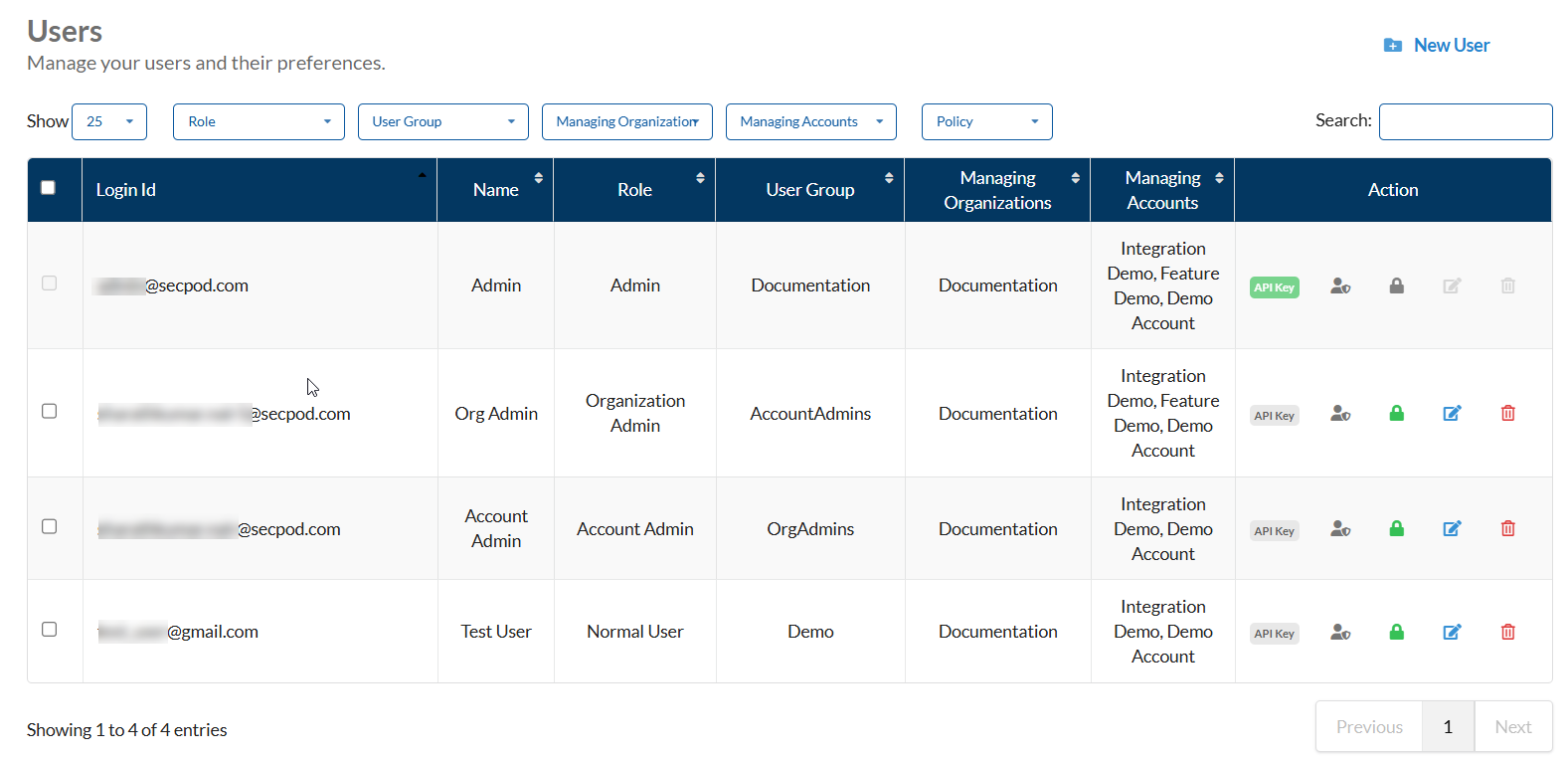Open the Policy dropdown
Image resolution: width=1568 pixels, height=760 pixels.
pyautogui.click(x=986, y=122)
